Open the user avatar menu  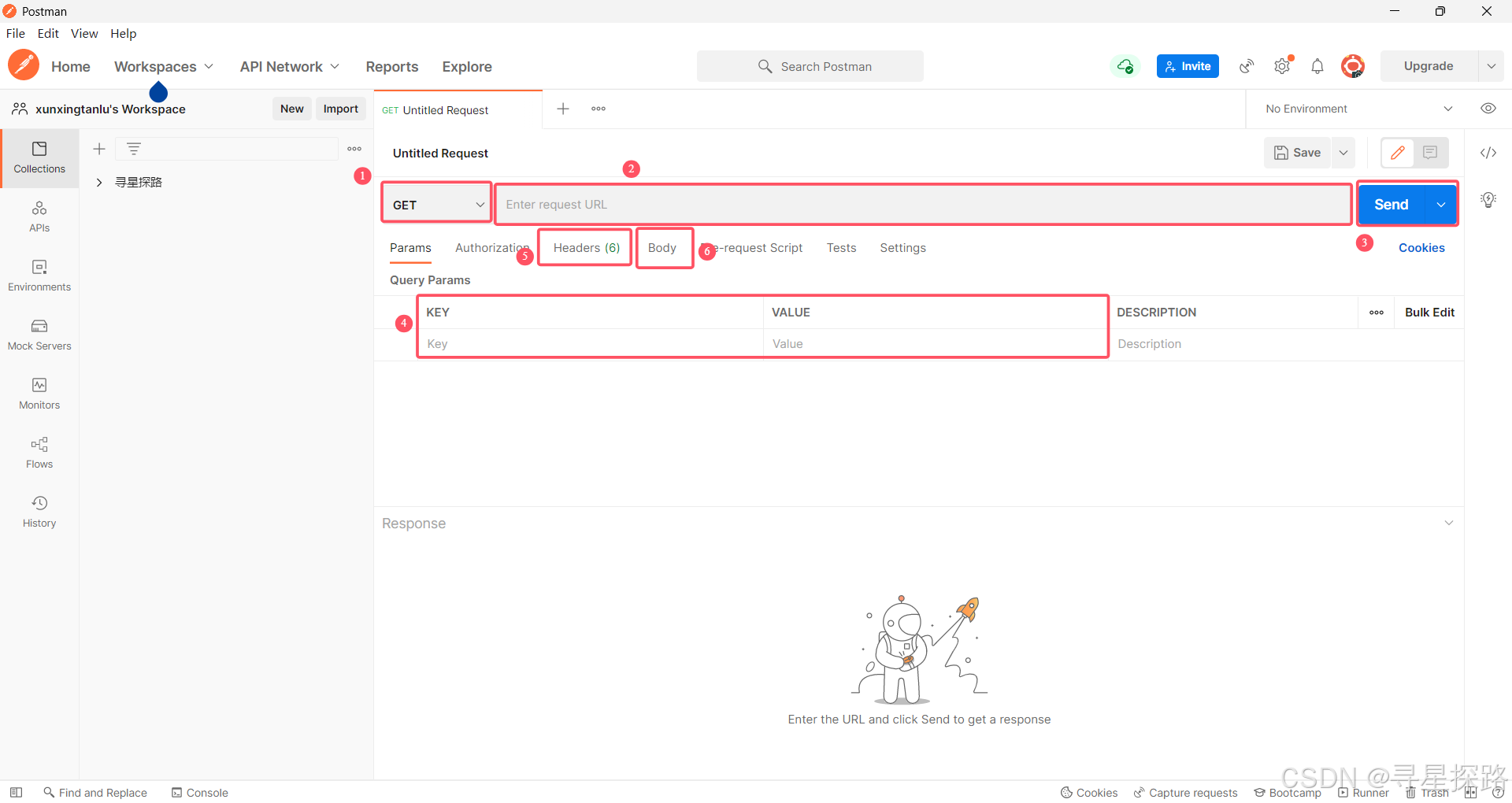pos(1353,66)
